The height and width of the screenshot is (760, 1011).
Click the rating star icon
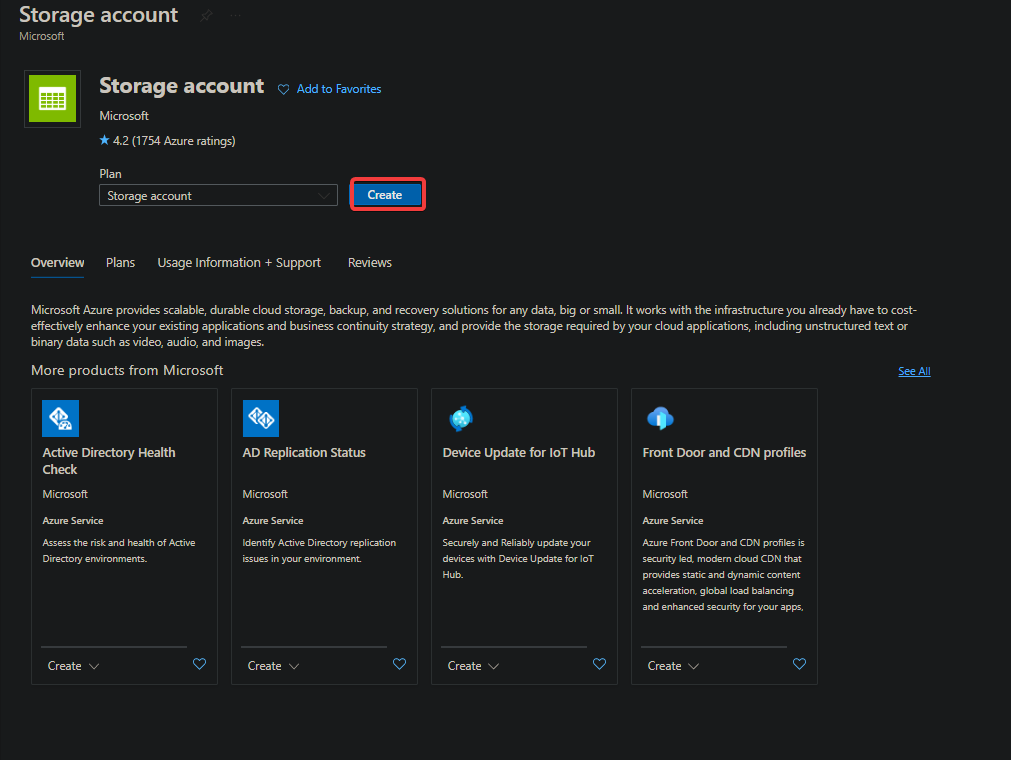[x=104, y=140]
